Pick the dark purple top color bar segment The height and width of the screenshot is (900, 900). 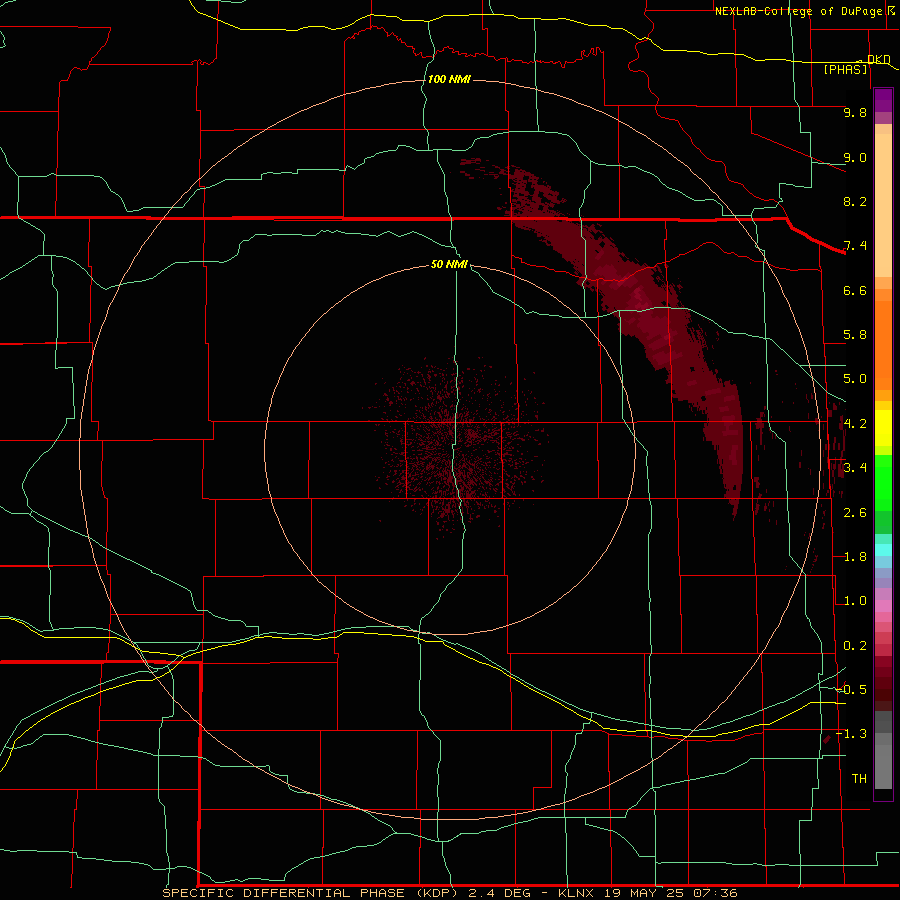click(883, 95)
